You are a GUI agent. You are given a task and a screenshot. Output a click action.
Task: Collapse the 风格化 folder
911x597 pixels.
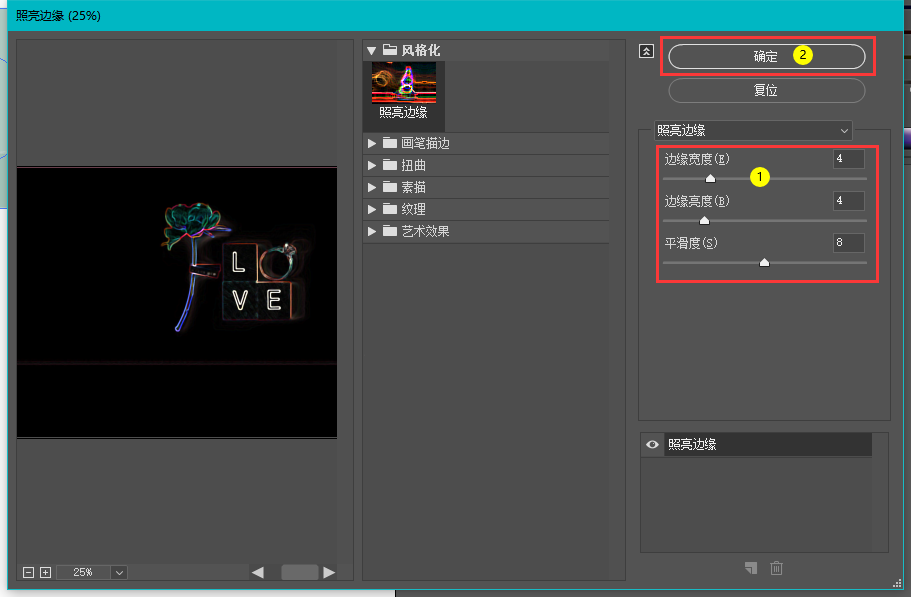click(x=371, y=51)
